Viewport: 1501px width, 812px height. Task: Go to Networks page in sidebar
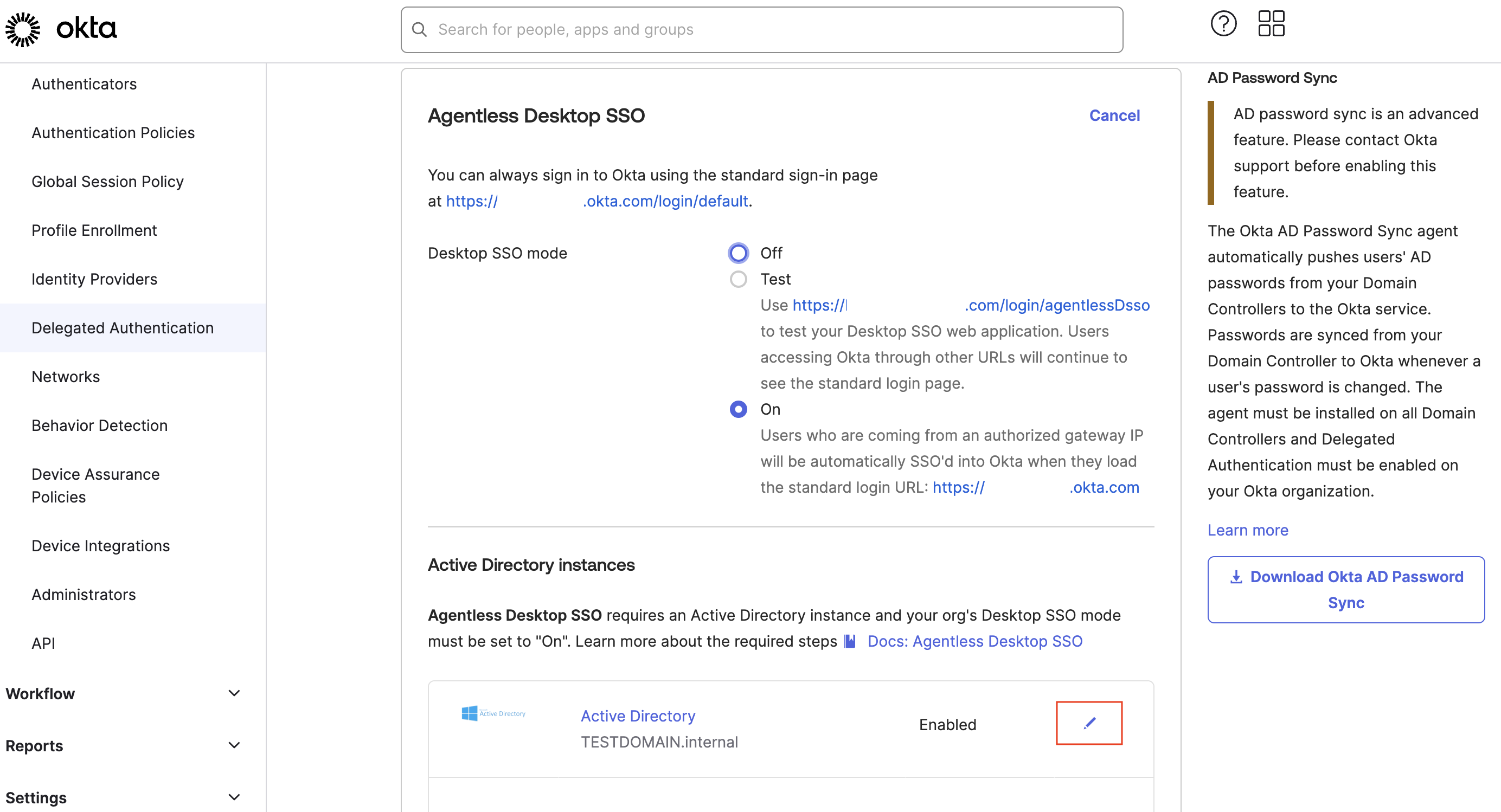[66, 377]
